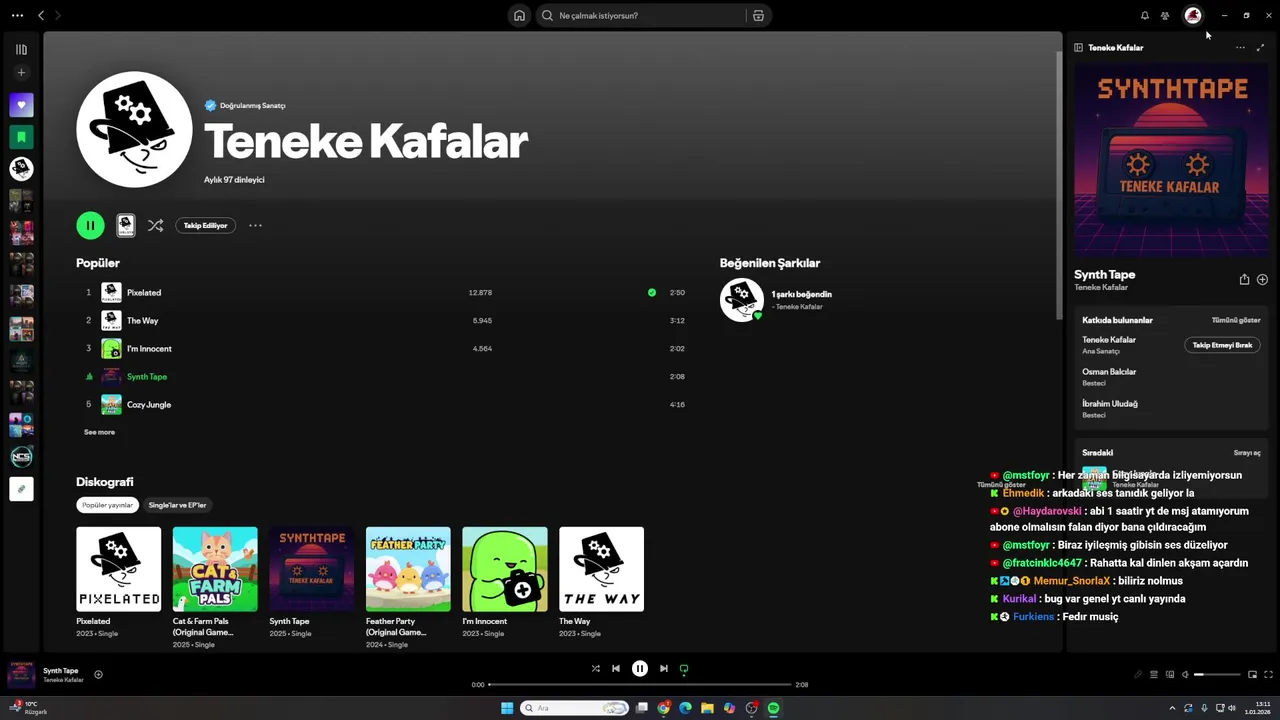Open the queue icon in the player bar
Screen dimensions: 1280x720
tap(1153, 675)
